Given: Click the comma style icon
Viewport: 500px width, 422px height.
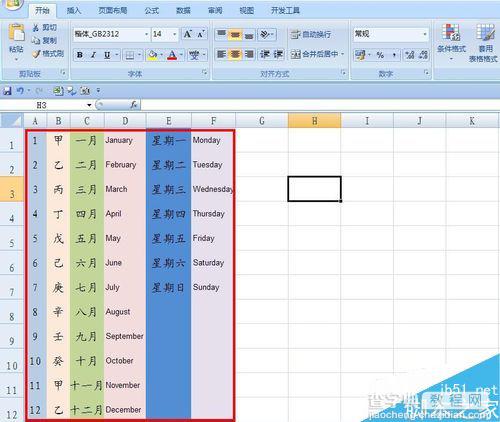Looking at the screenshot, I should pos(394,55).
